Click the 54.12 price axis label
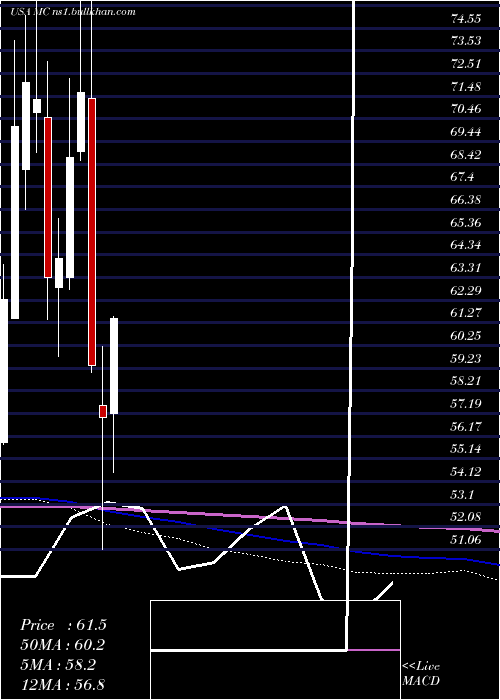Screen dimensions: 500x700 point(466,472)
